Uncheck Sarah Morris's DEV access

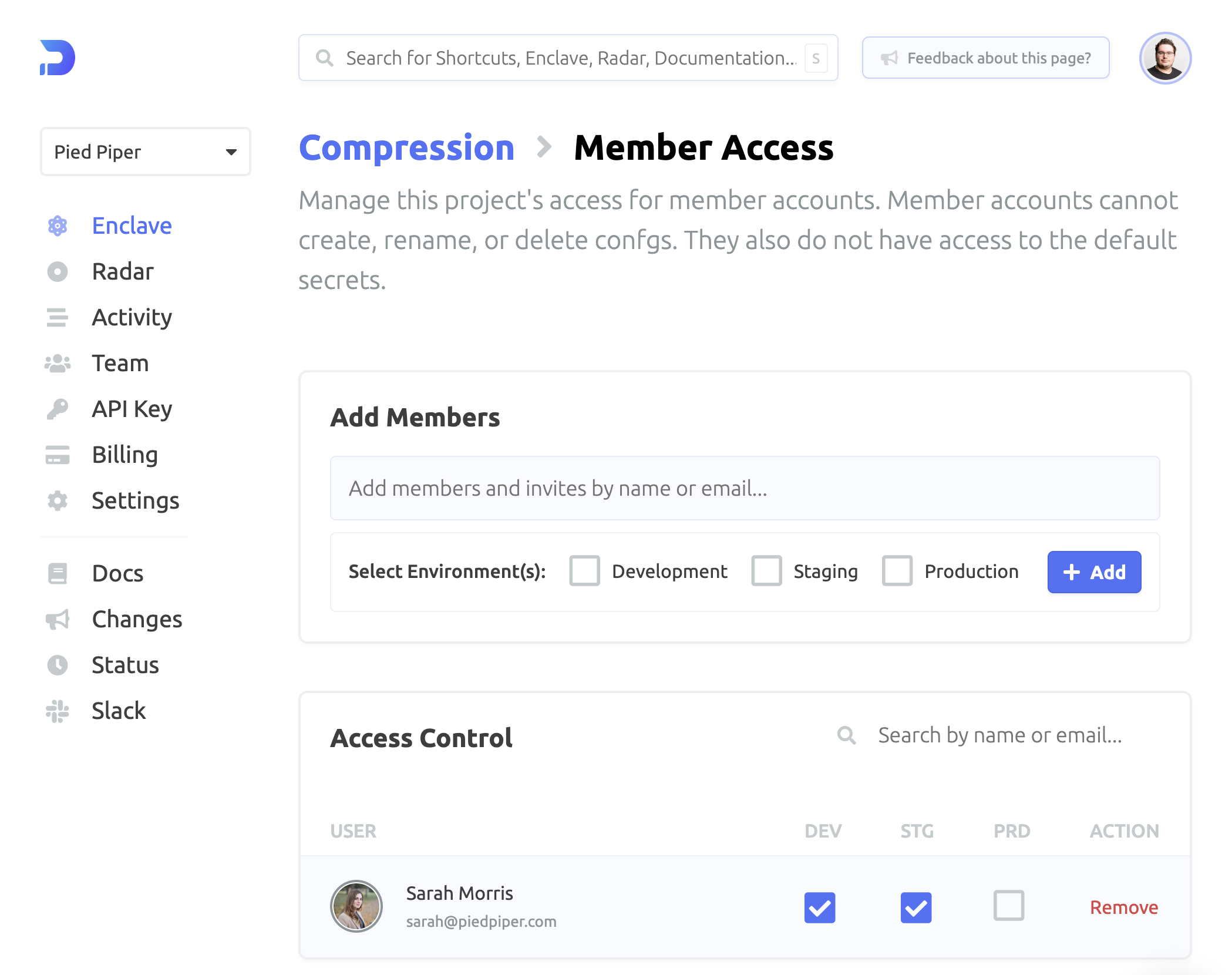(820, 907)
